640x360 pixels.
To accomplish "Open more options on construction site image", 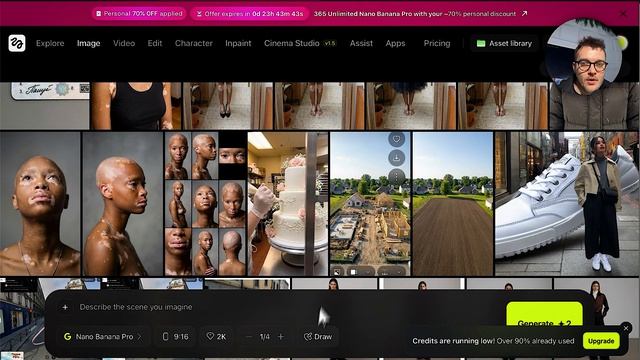I will (x=396, y=176).
